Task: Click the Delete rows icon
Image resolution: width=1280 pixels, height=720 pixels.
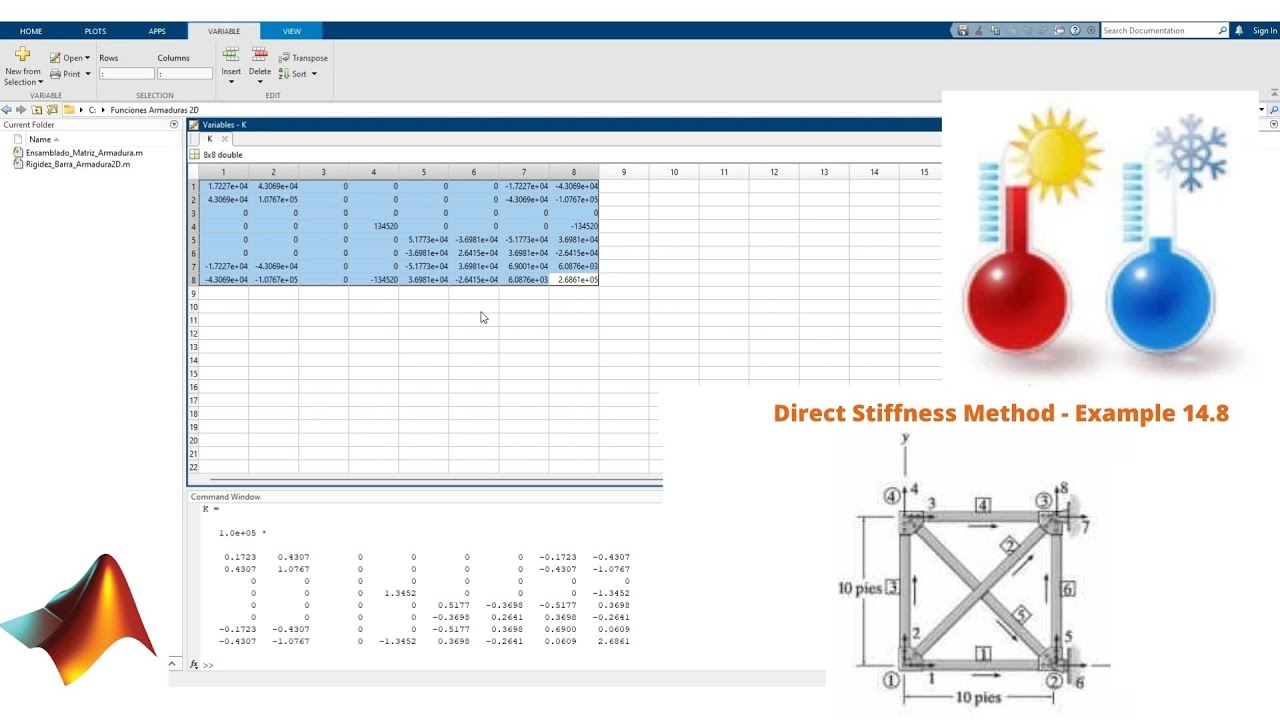Action: click(x=260, y=54)
